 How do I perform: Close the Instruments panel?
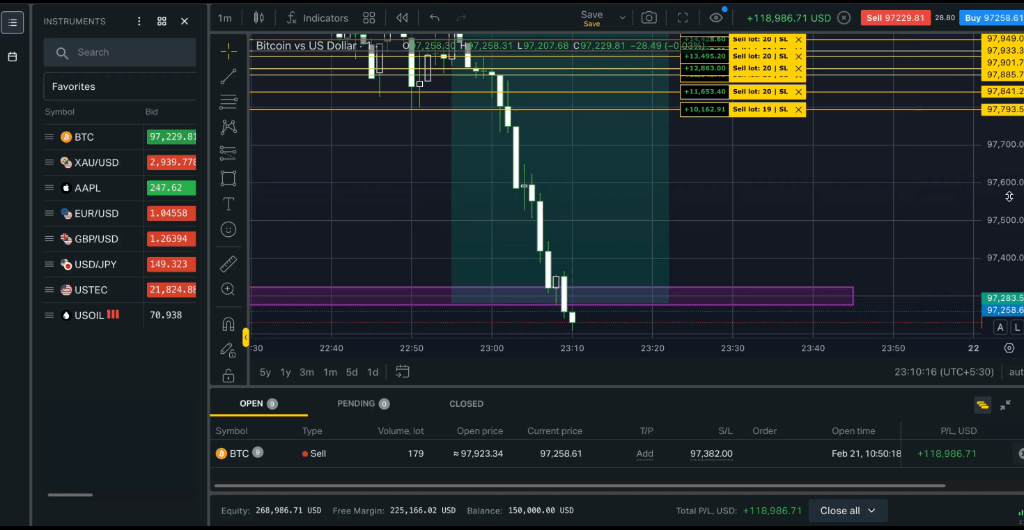coord(184,22)
